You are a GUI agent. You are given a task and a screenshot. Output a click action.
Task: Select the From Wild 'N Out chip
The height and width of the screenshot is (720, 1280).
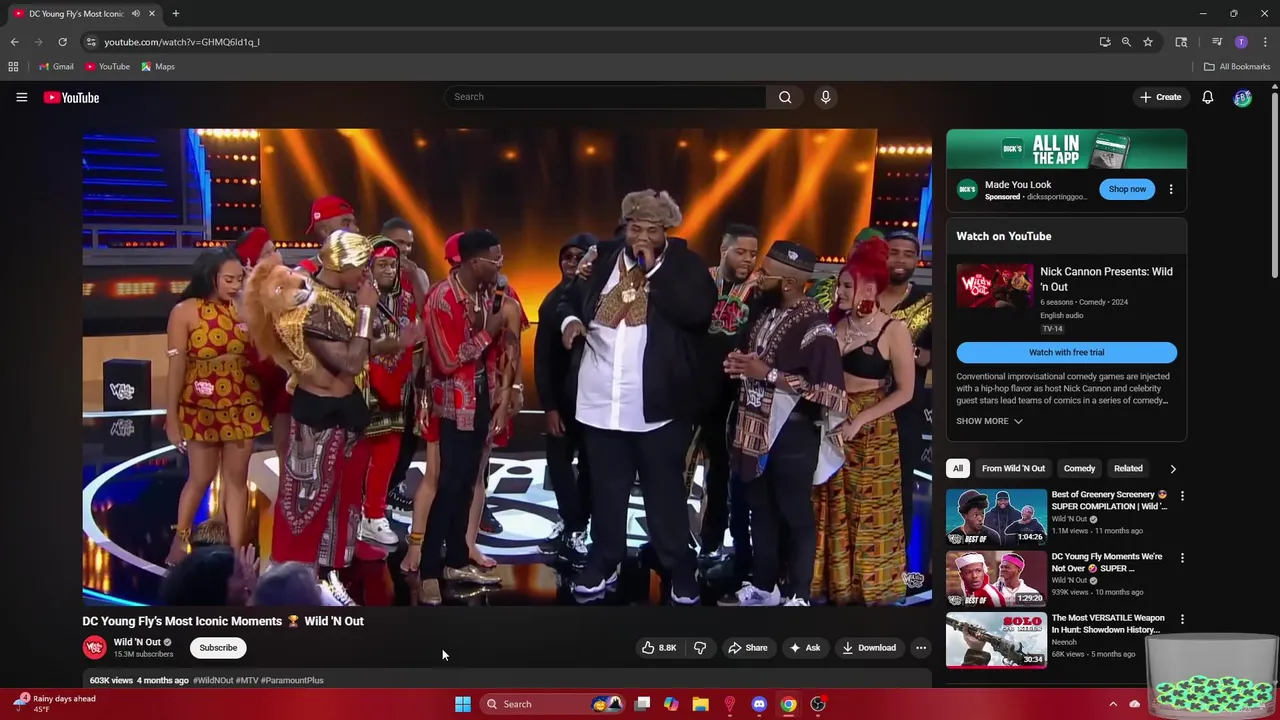coord(1013,468)
